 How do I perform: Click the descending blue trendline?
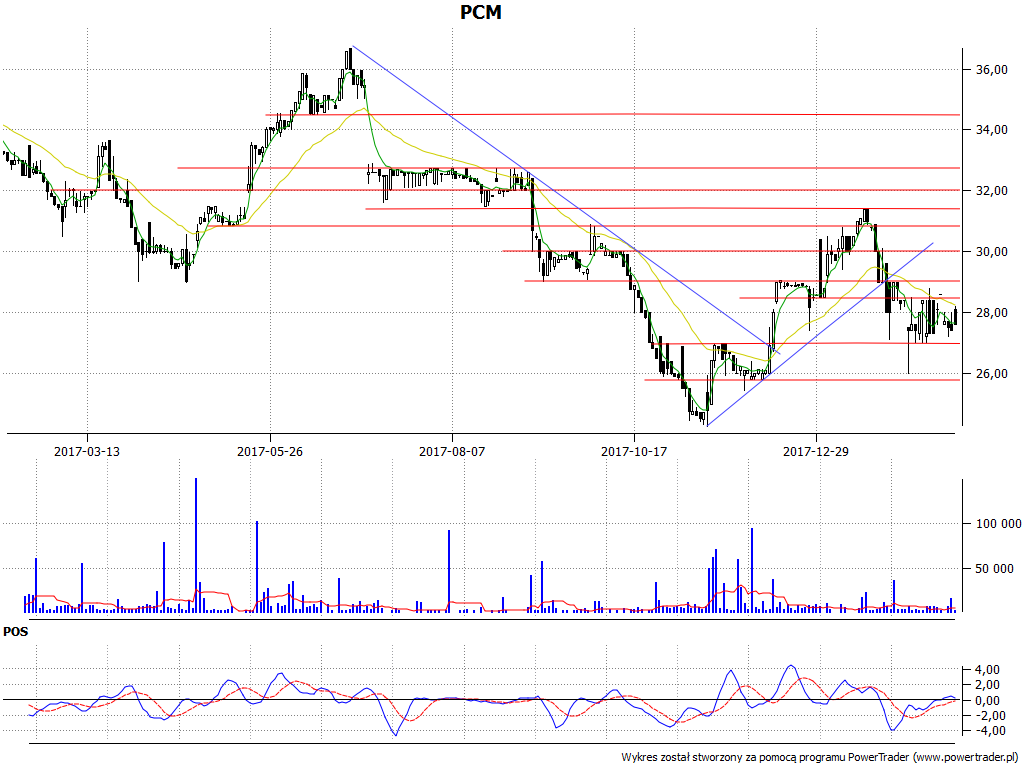[x=566, y=200]
